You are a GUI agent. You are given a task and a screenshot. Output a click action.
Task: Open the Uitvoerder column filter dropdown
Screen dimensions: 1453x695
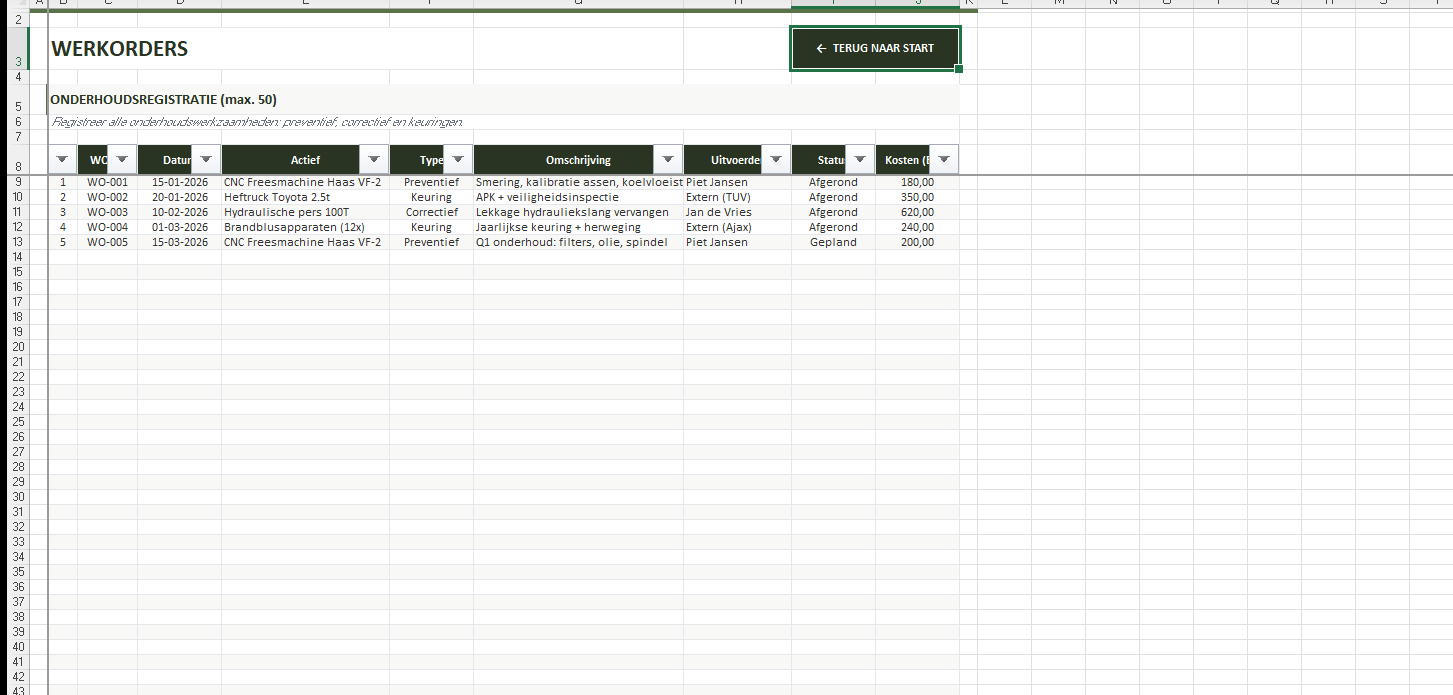click(x=775, y=160)
